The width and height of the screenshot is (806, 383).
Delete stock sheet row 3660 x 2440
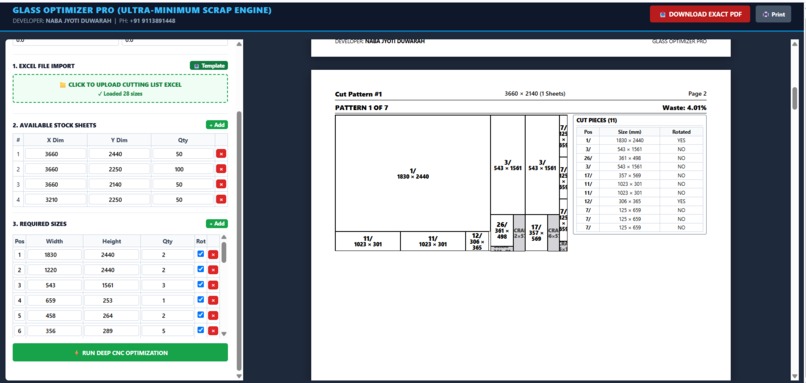pyautogui.click(x=221, y=154)
